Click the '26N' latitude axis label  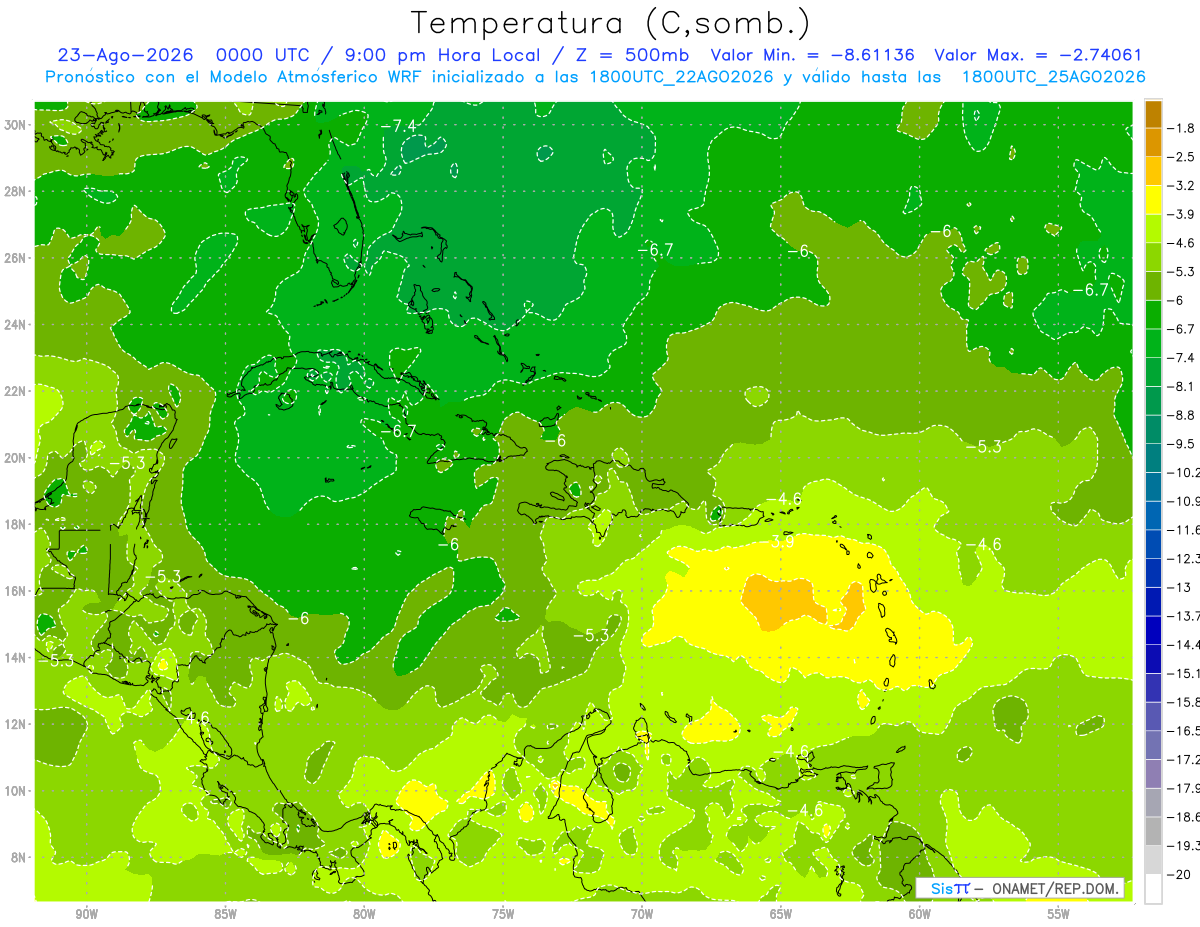tap(15, 258)
